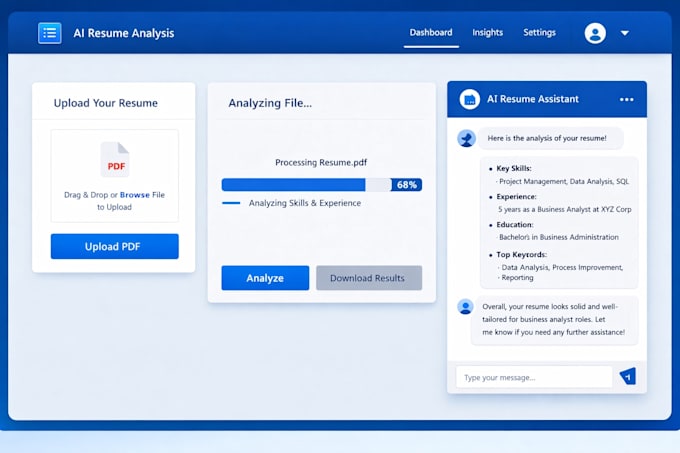Focus the Type your message field
680x453 pixels.
point(534,377)
